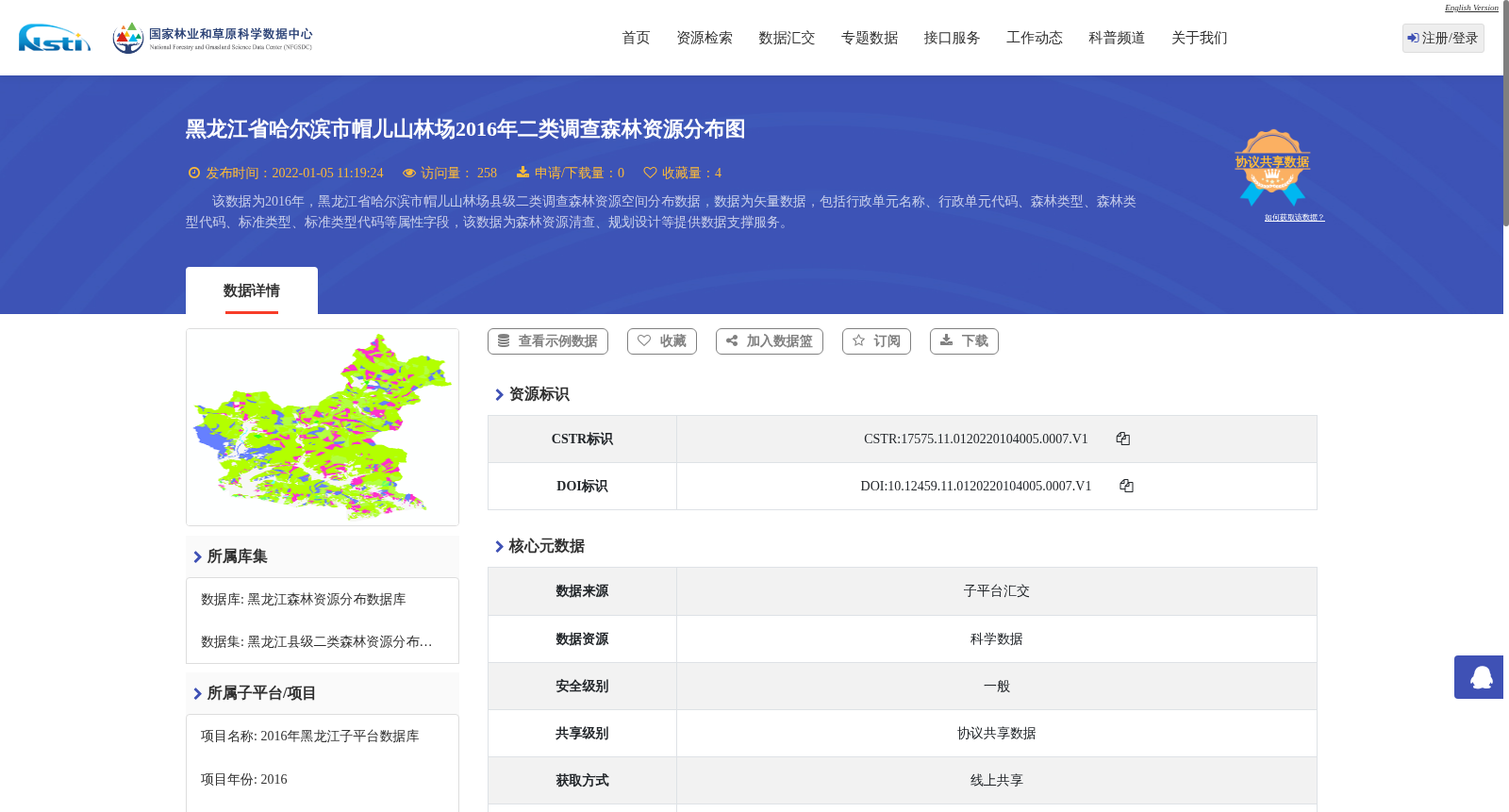
Task: Open 关于我们 menu
Action: click(x=1200, y=38)
